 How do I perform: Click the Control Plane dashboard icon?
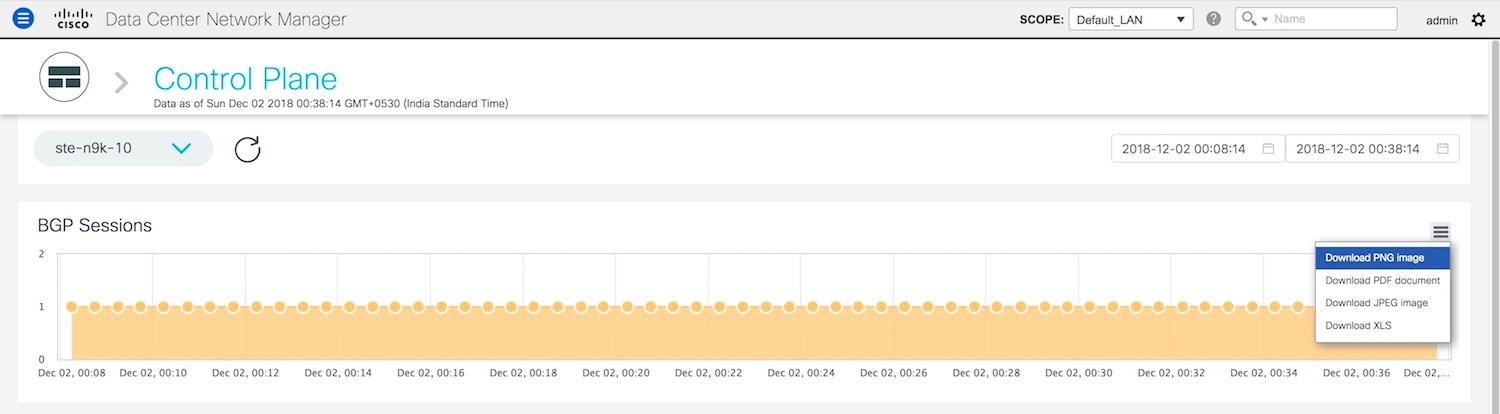click(x=64, y=77)
